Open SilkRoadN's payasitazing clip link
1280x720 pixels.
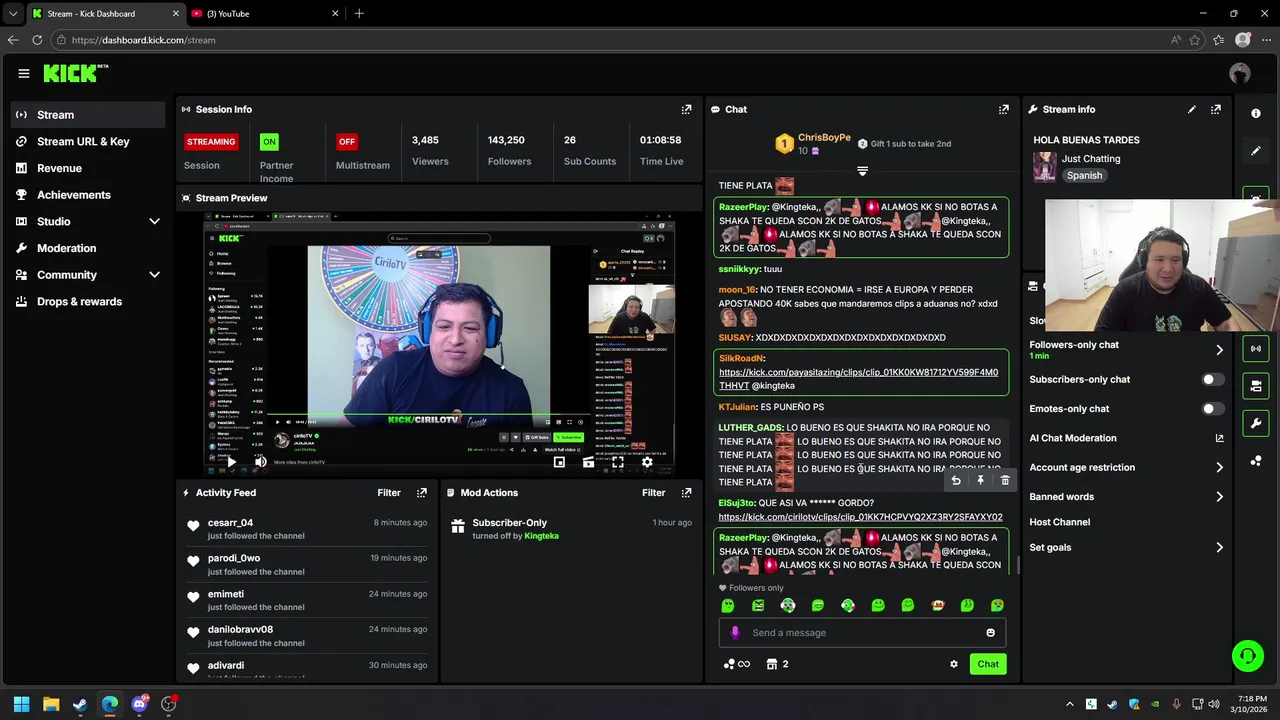[x=858, y=379]
